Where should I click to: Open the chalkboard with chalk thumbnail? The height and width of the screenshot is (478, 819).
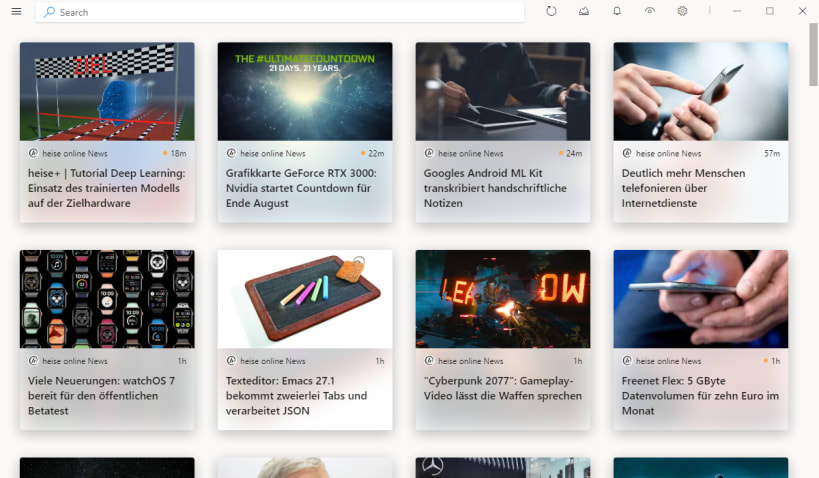coord(305,299)
